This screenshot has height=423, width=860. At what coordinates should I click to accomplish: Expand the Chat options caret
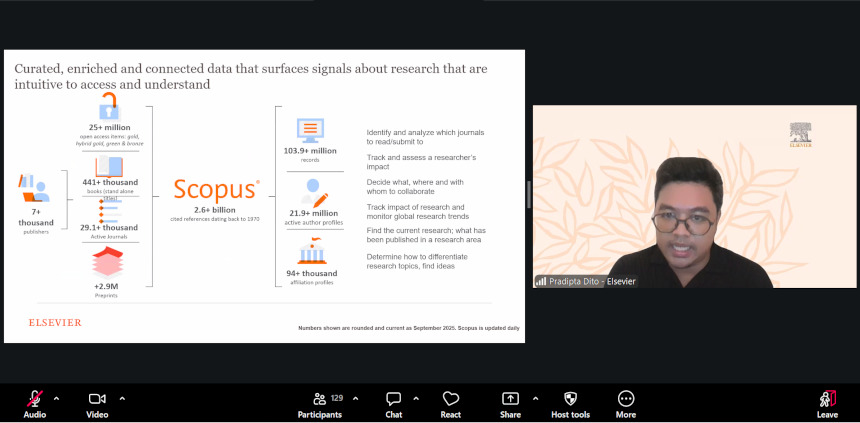(x=416, y=398)
